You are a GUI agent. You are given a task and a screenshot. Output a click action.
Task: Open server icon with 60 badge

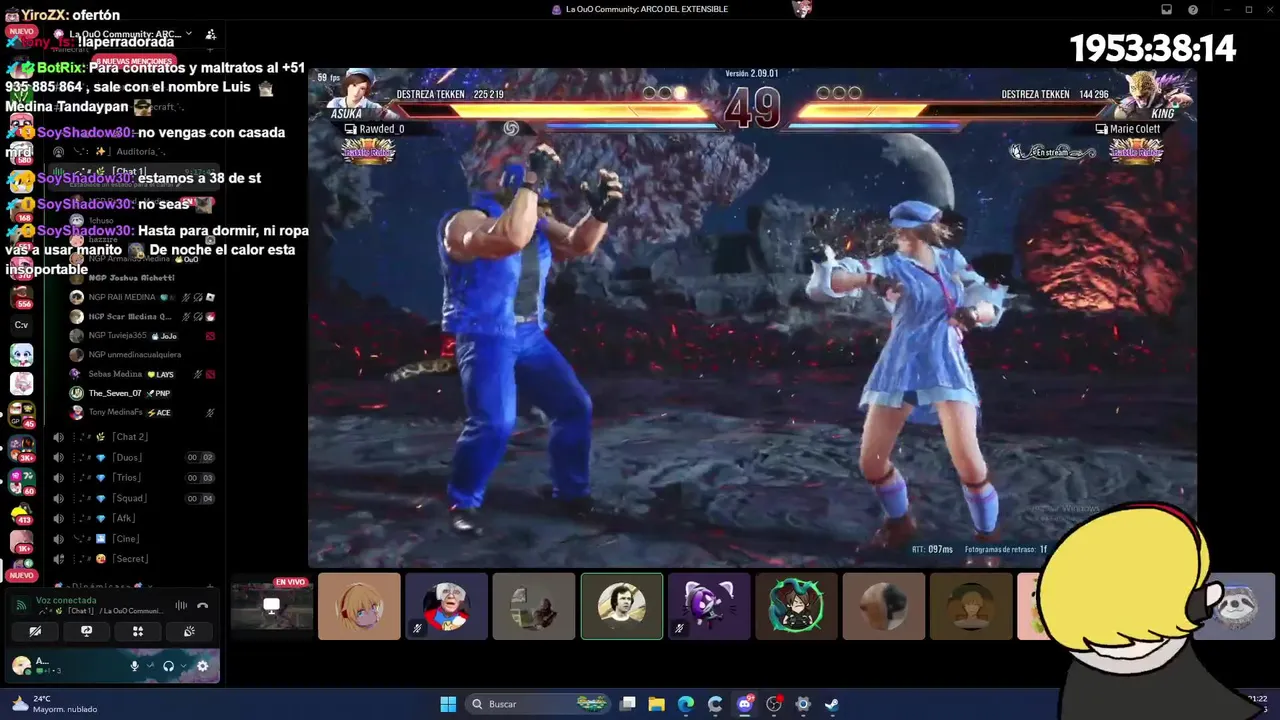coord(21,481)
